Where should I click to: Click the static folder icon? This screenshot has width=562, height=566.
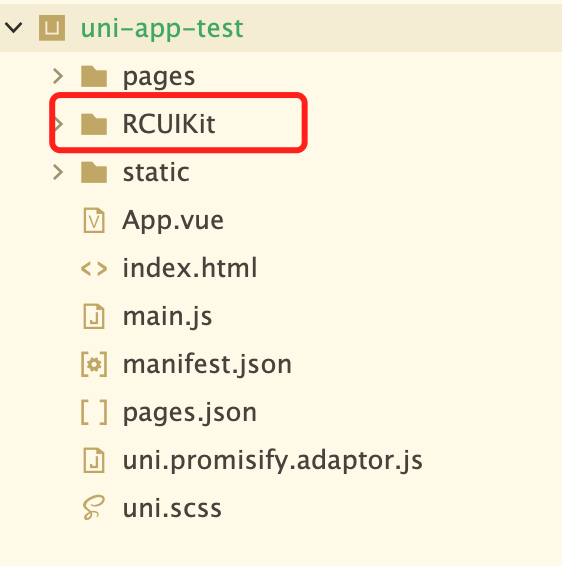click(94, 172)
